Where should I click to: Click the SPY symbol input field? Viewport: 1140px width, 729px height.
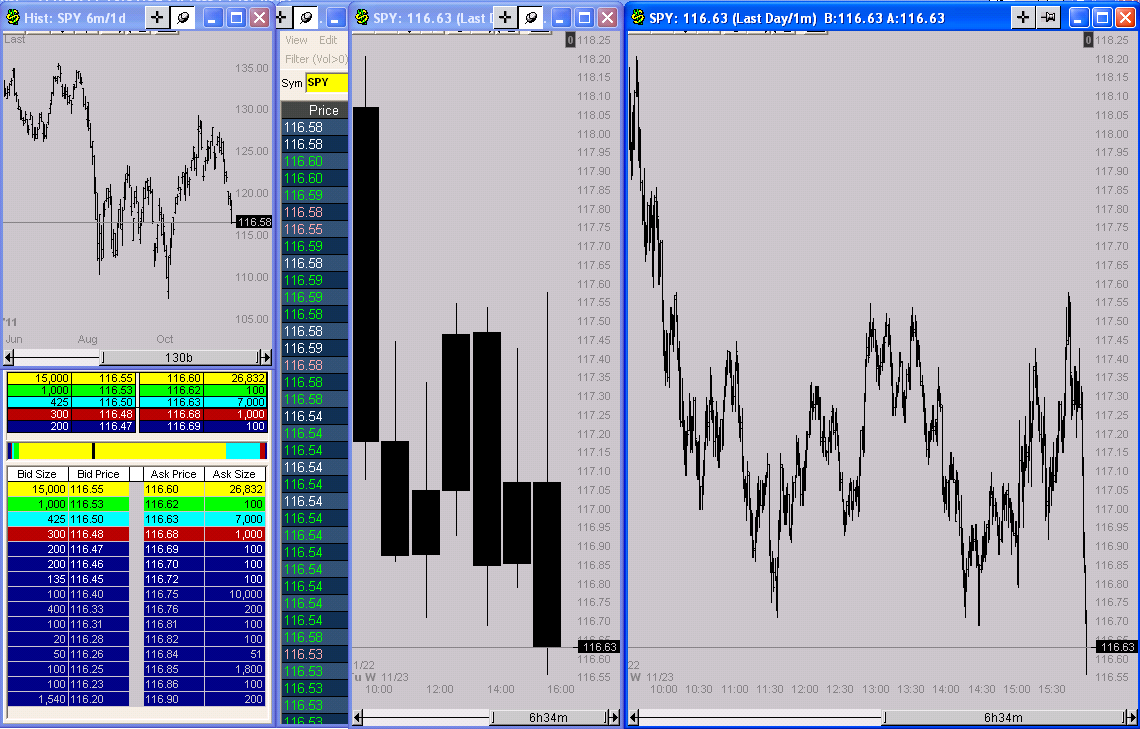326,83
